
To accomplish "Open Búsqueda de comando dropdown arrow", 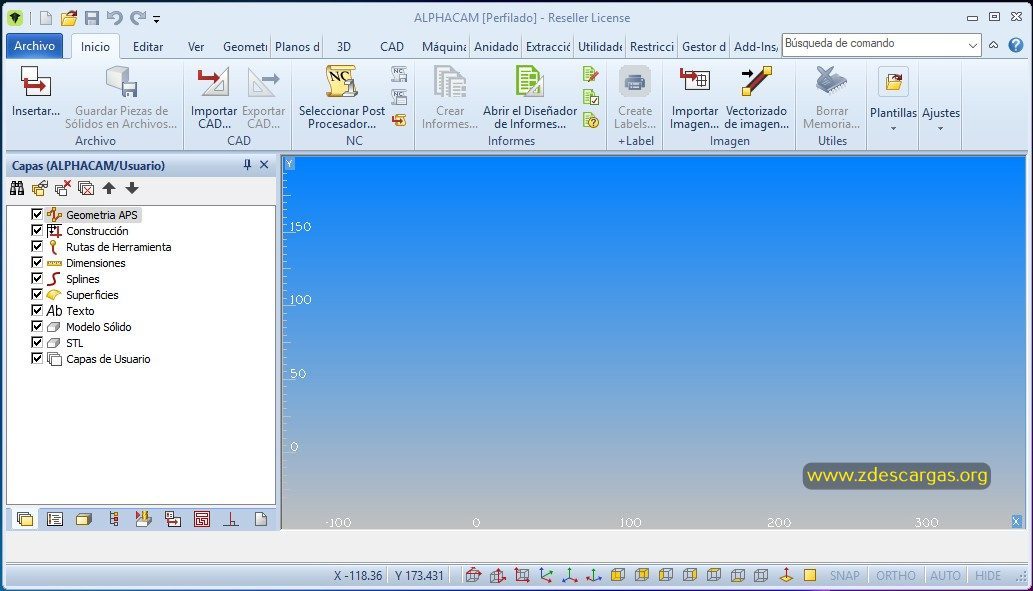I will (972, 45).
